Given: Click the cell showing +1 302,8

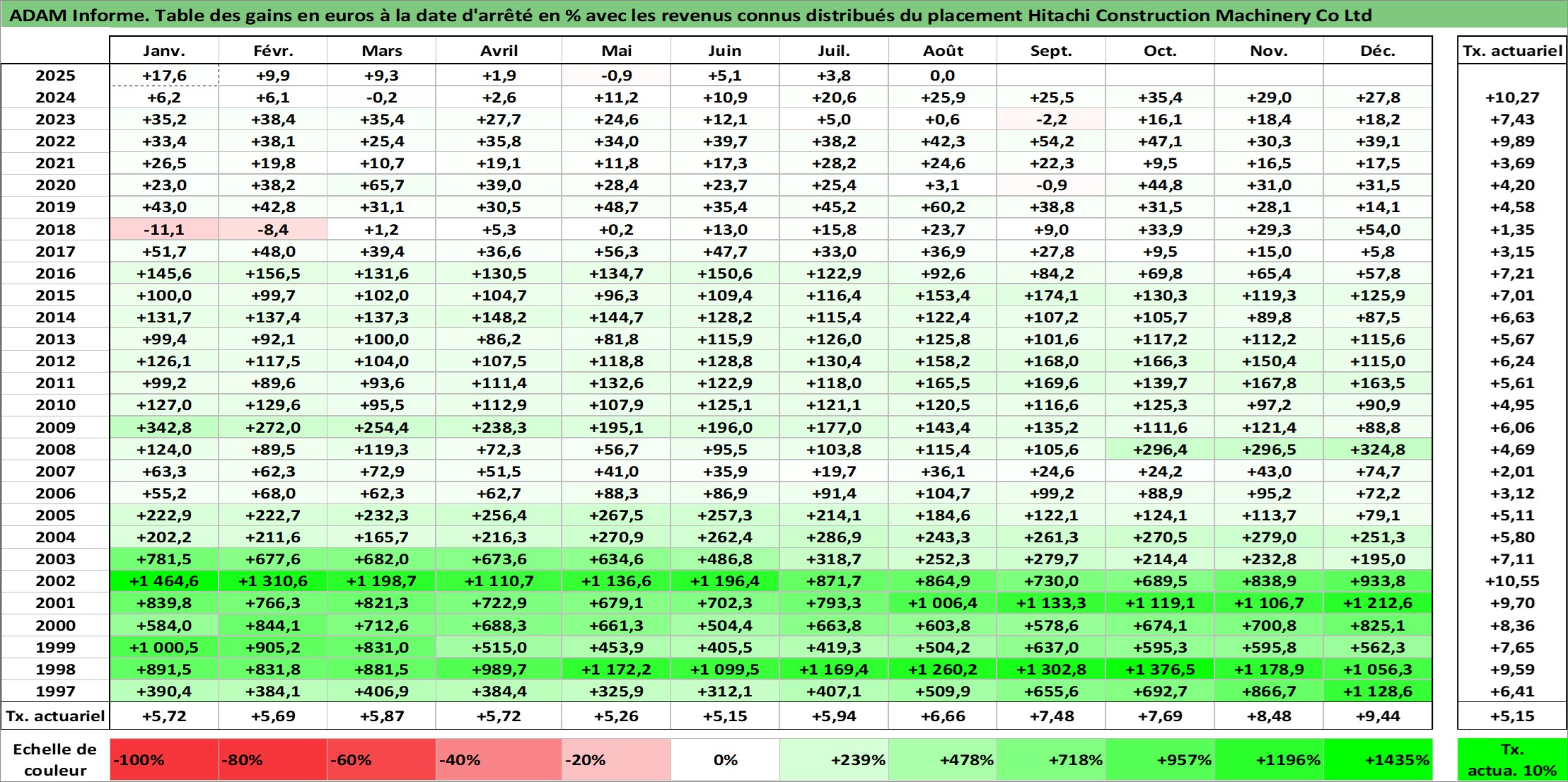Looking at the screenshot, I should (x=1051, y=670).
